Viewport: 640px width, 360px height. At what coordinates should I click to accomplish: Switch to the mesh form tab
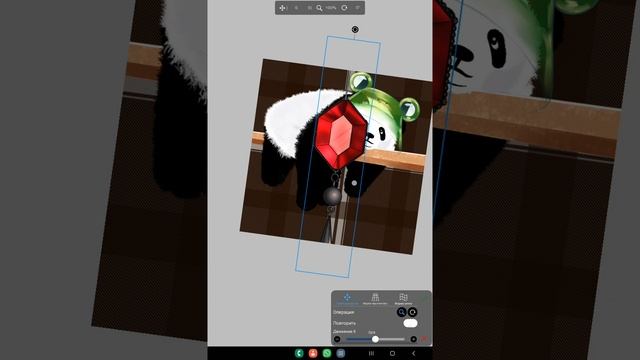403,299
